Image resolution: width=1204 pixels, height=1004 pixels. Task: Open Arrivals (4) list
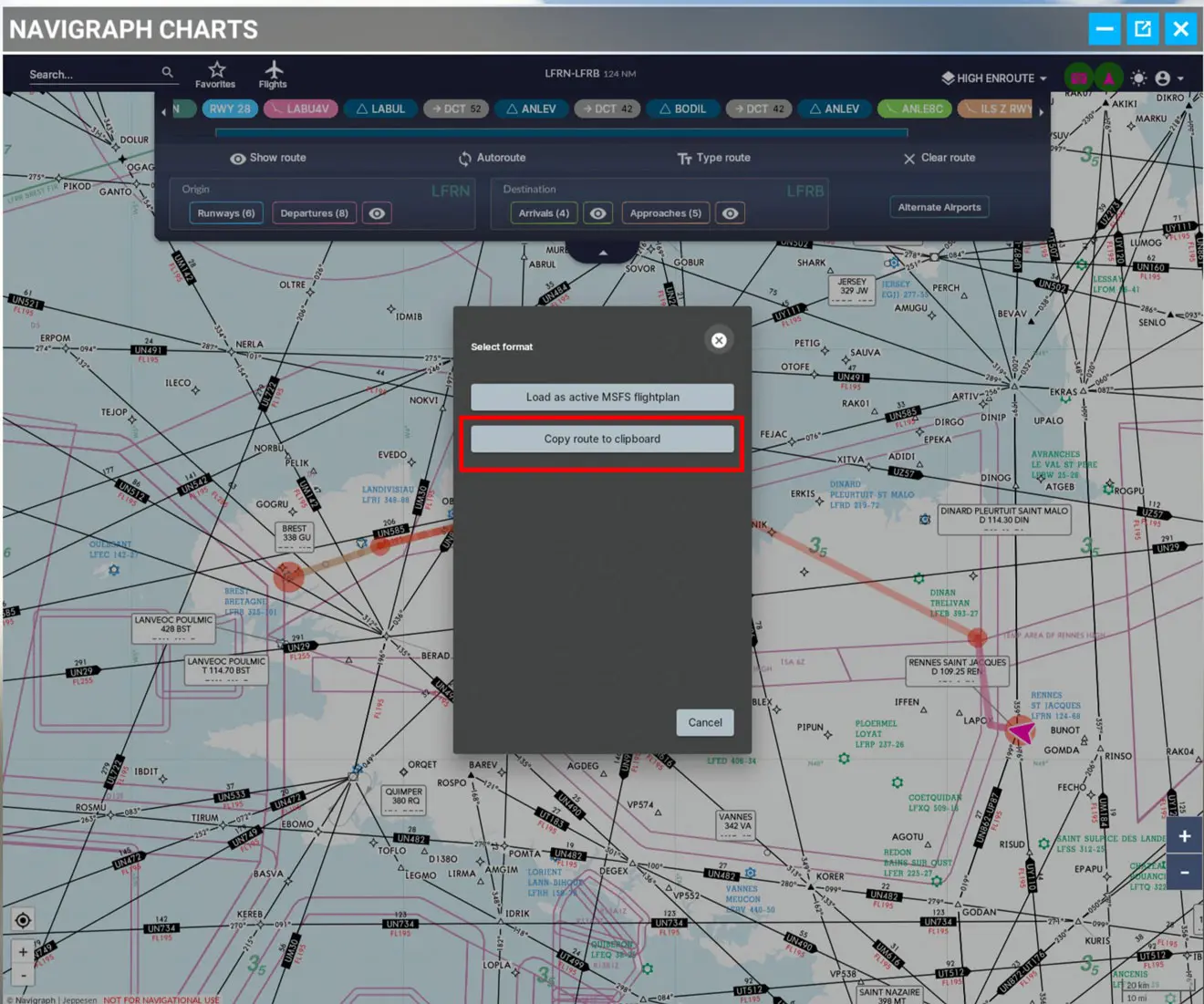544,213
